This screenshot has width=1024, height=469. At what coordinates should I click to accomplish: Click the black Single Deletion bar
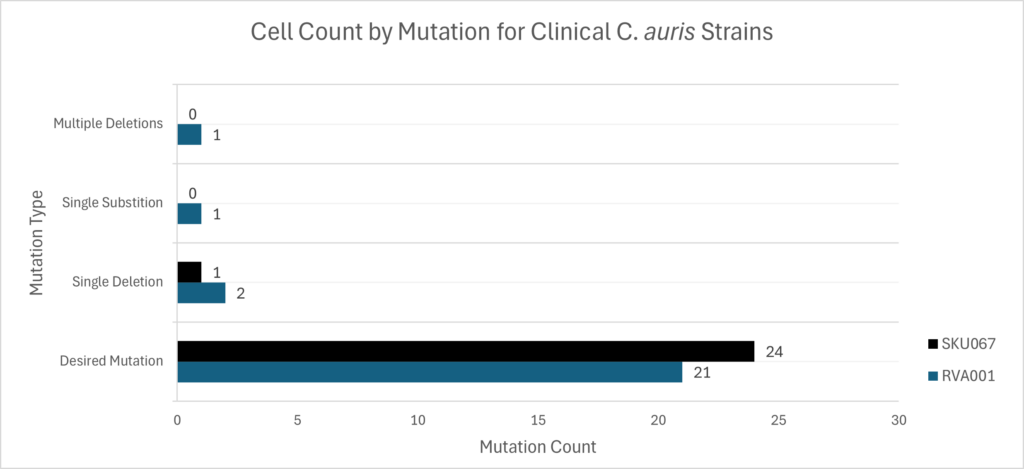[189, 272]
